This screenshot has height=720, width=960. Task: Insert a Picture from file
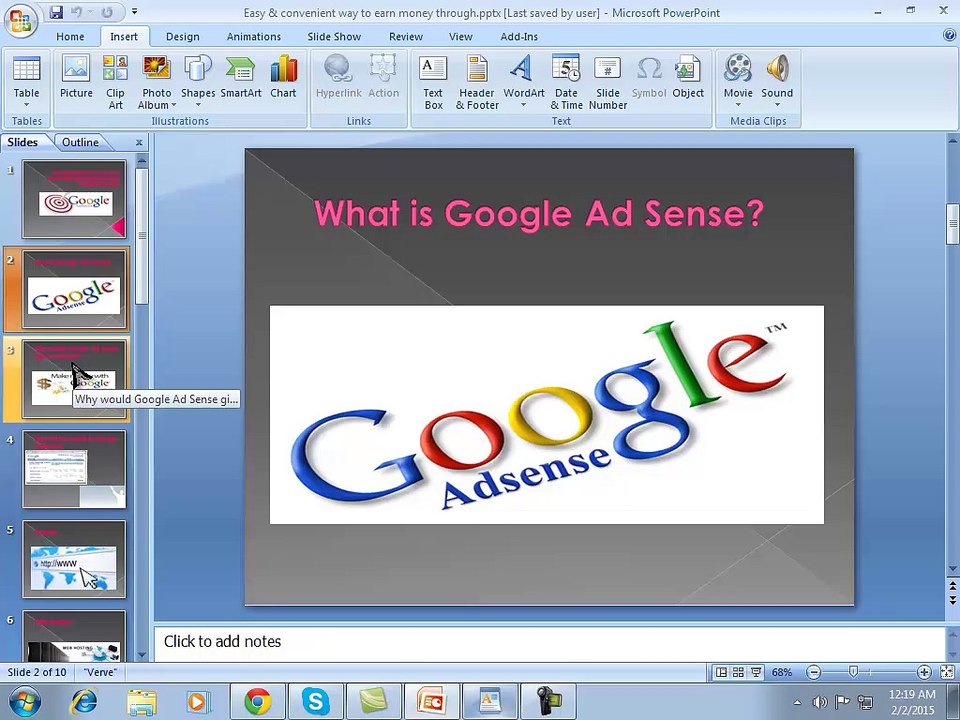(x=76, y=77)
